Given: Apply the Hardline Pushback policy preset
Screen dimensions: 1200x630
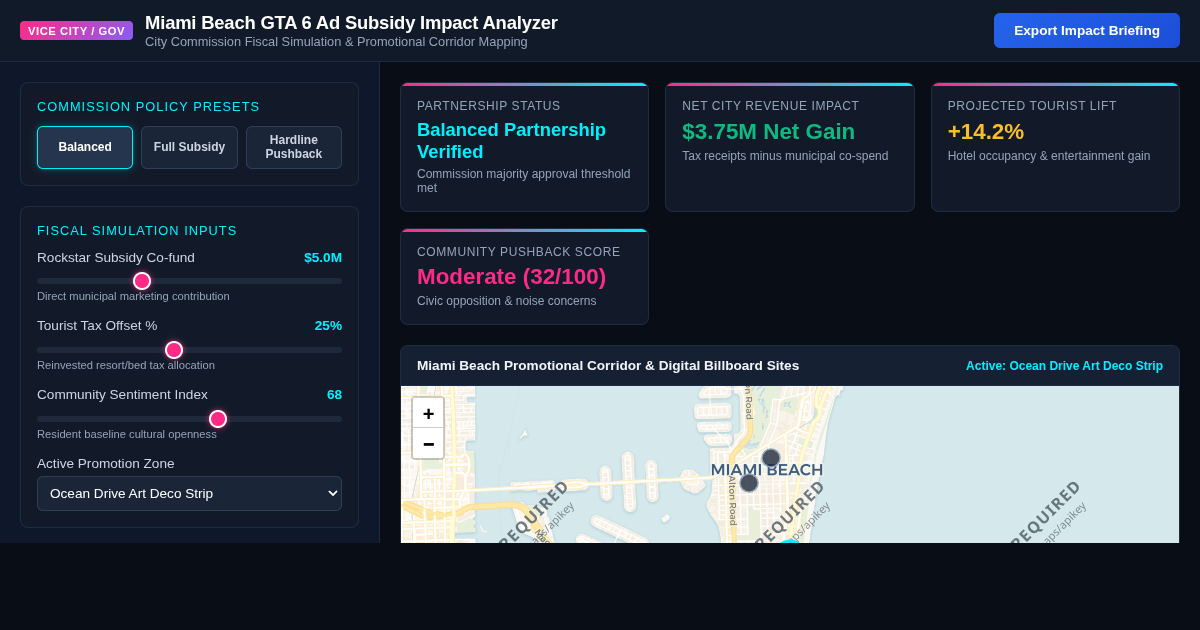Looking at the screenshot, I should (294, 147).
